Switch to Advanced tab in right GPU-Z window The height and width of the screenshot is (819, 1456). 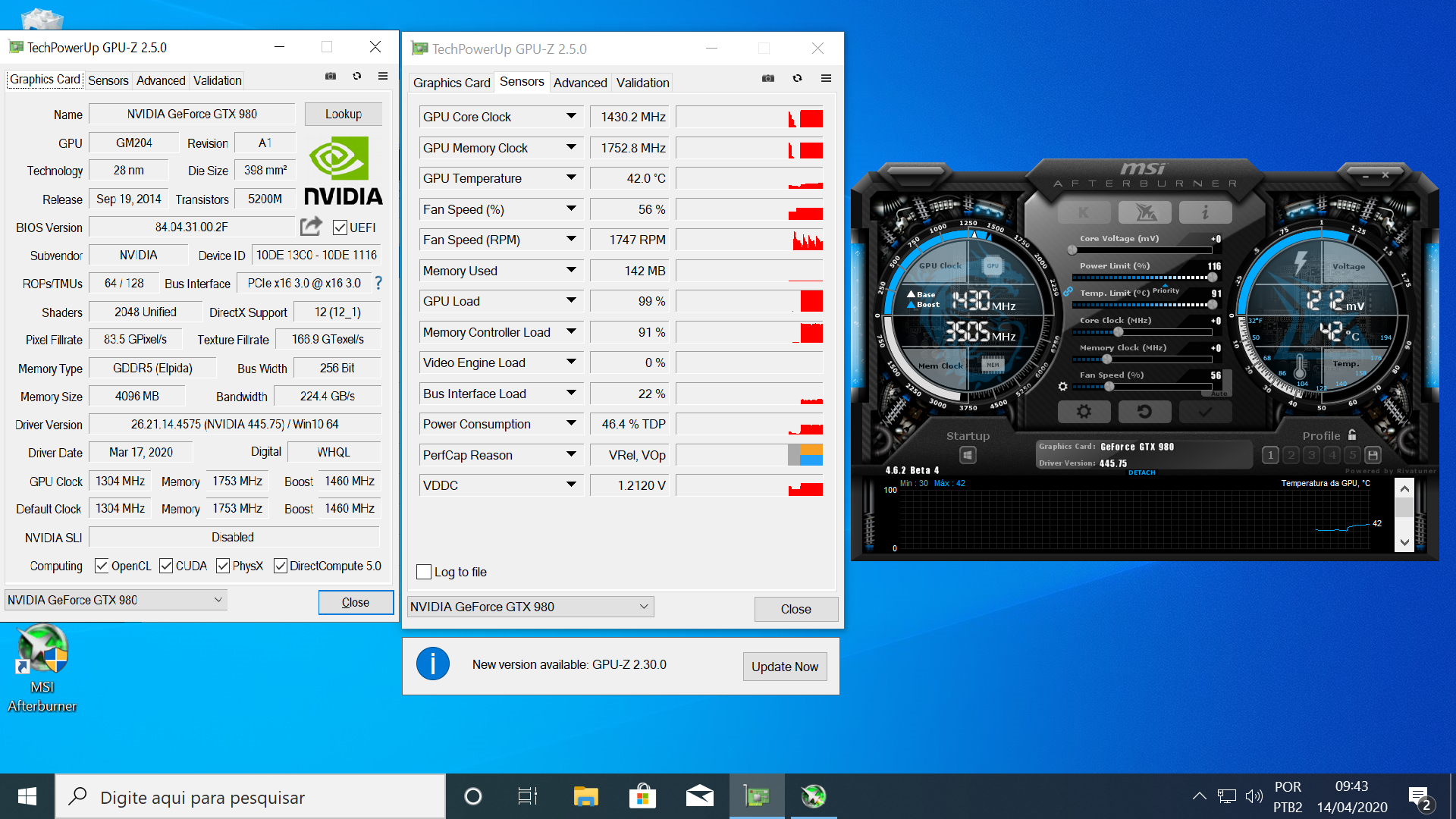580,83
